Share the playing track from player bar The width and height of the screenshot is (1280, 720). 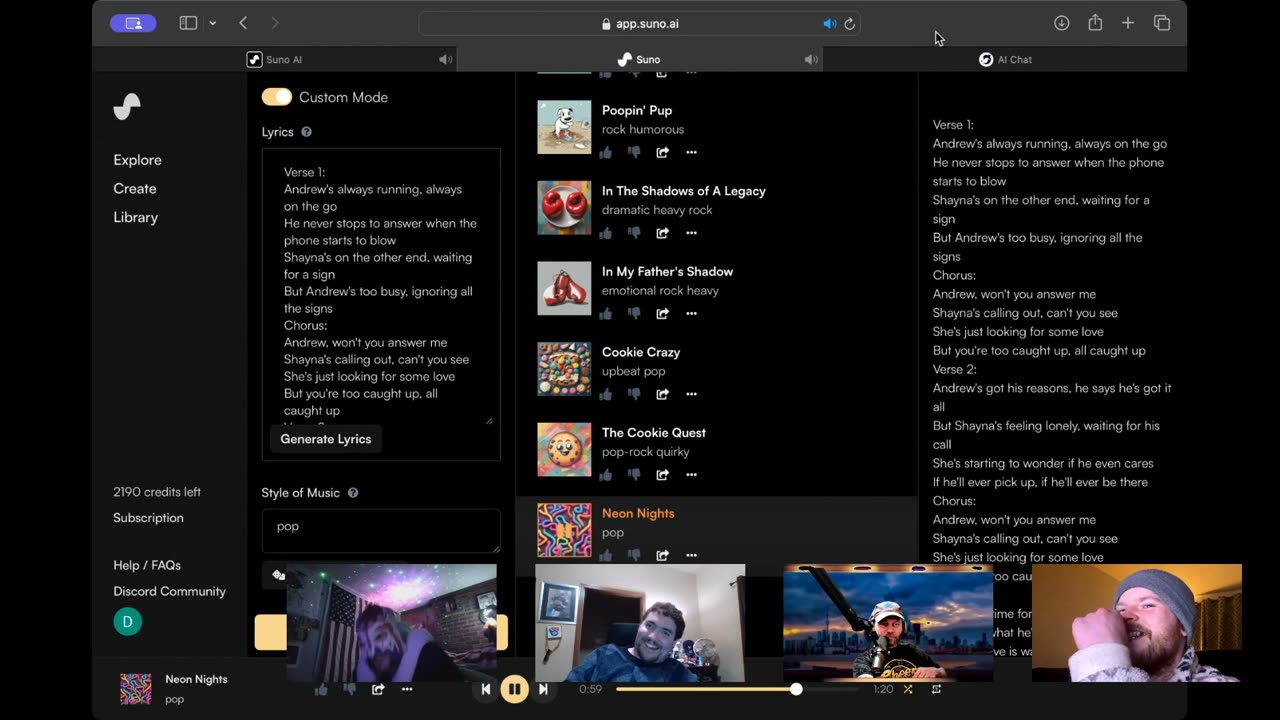378,689
